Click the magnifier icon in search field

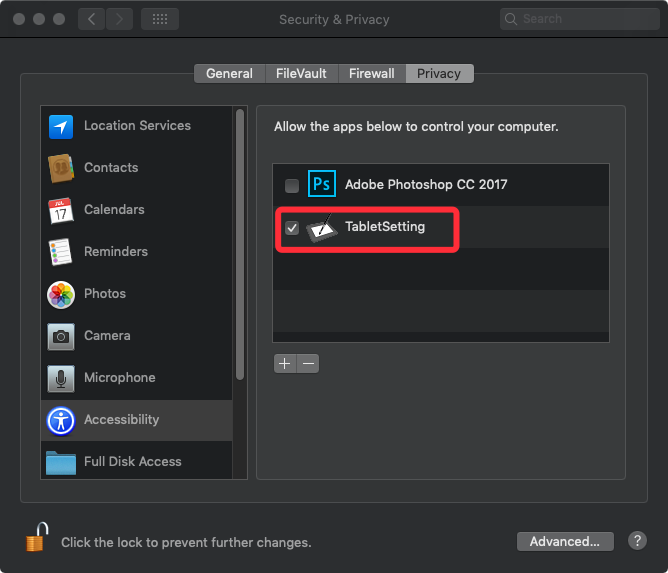click(511, 19)
